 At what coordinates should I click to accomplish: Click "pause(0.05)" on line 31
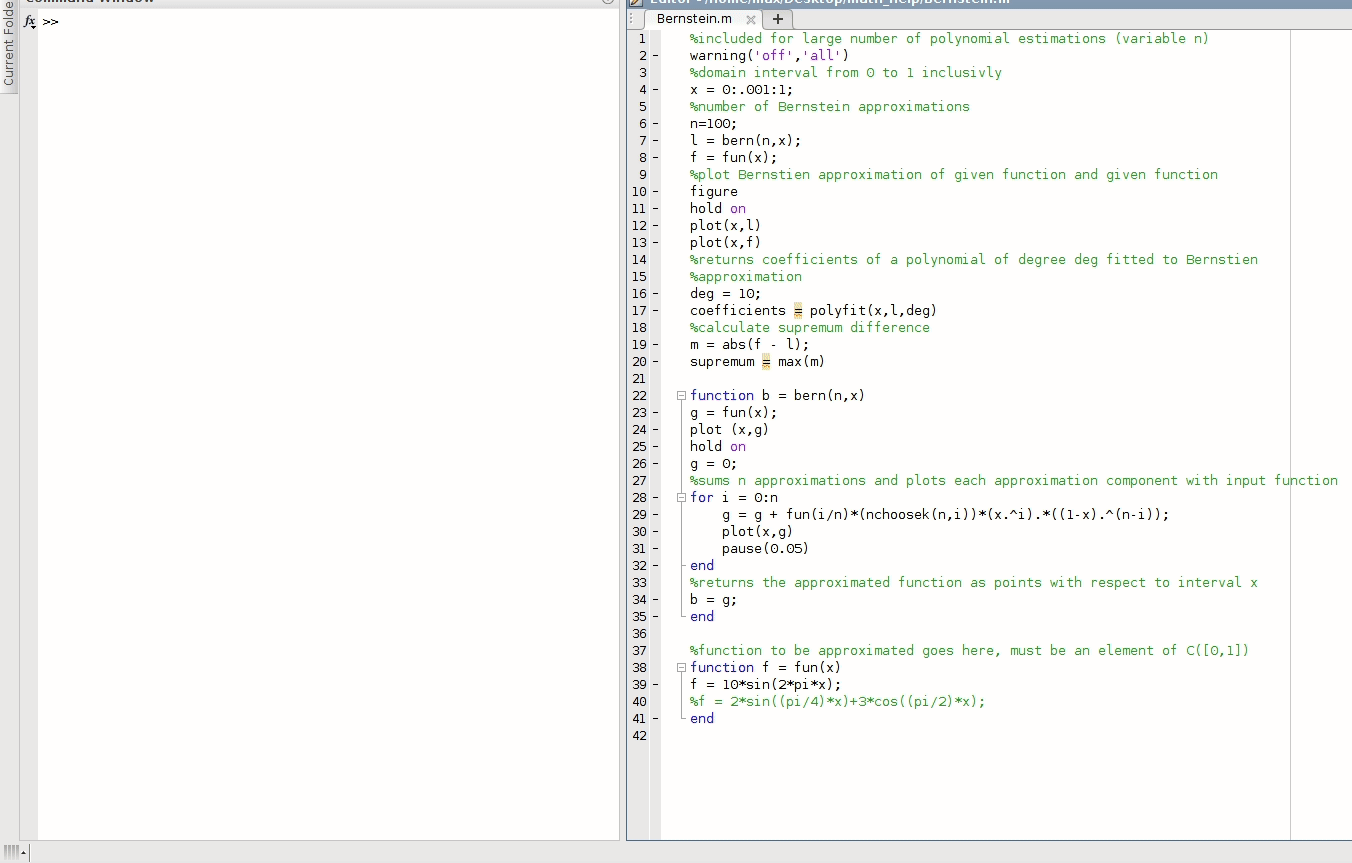click(x=765, y=548)
